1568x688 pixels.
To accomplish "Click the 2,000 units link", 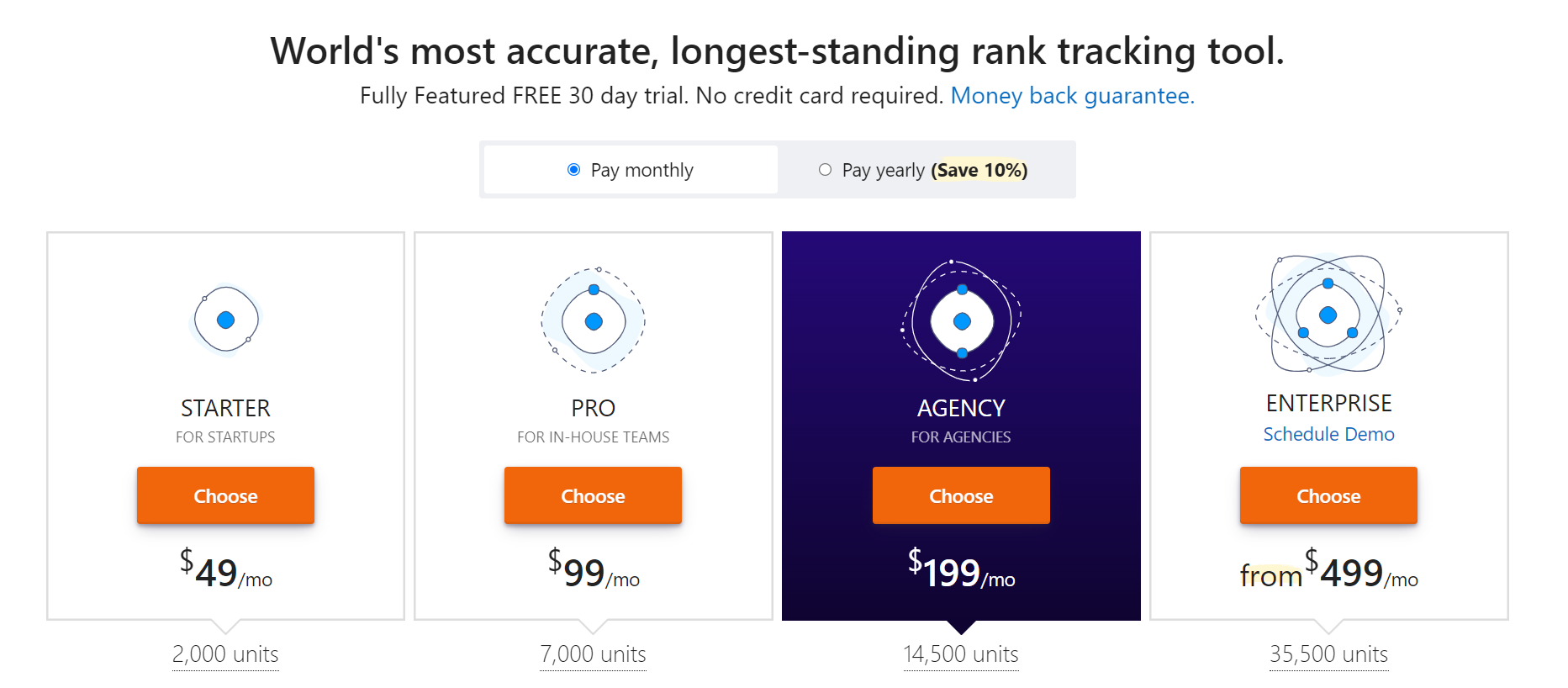I will [x=225, y=654].
